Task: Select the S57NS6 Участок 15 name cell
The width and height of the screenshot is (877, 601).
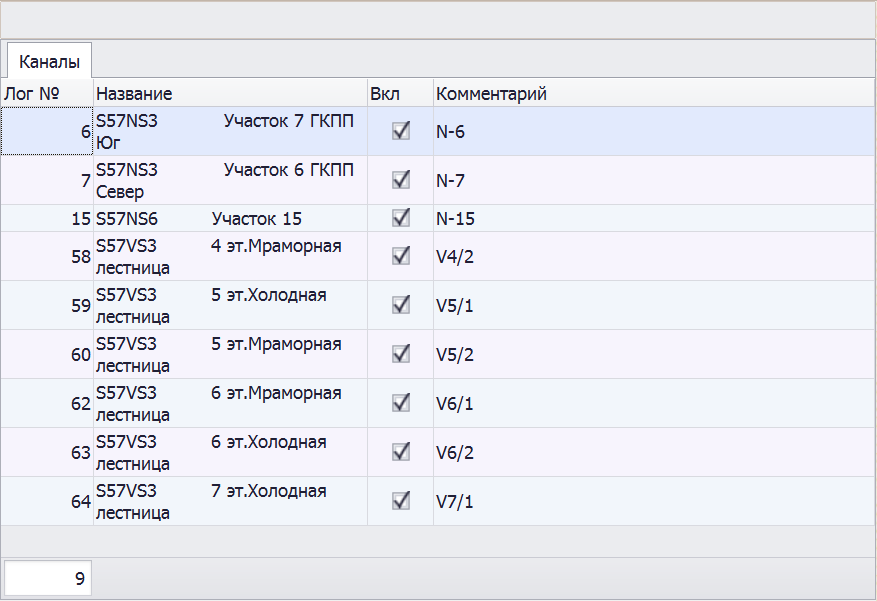Action: [230, 219]
